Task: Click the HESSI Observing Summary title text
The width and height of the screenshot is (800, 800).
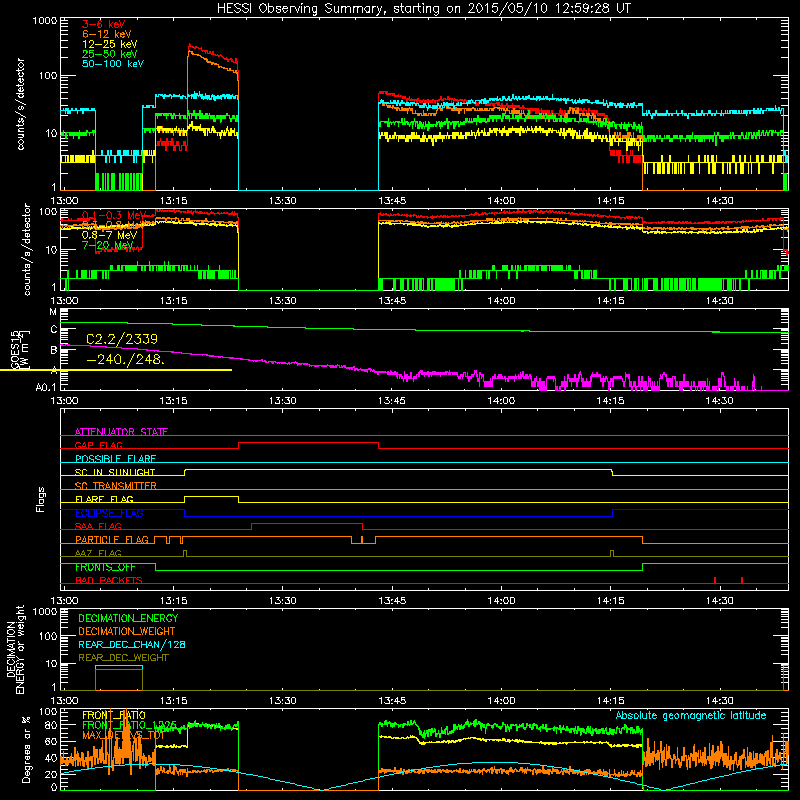Action: 423,8
